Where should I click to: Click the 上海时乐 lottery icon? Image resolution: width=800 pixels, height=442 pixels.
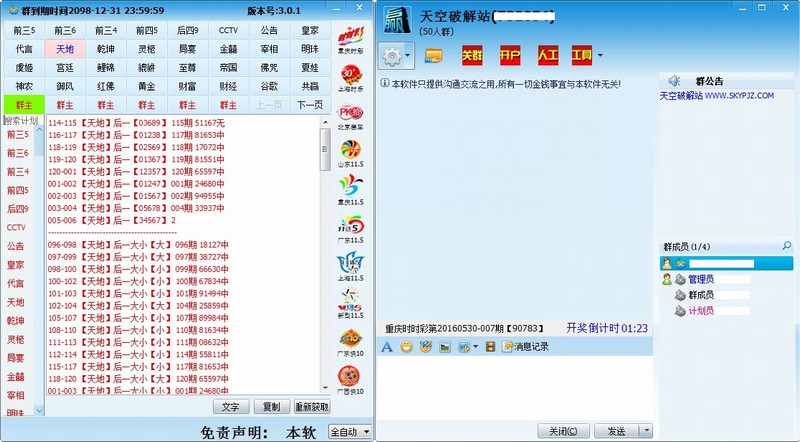(350, 78)
